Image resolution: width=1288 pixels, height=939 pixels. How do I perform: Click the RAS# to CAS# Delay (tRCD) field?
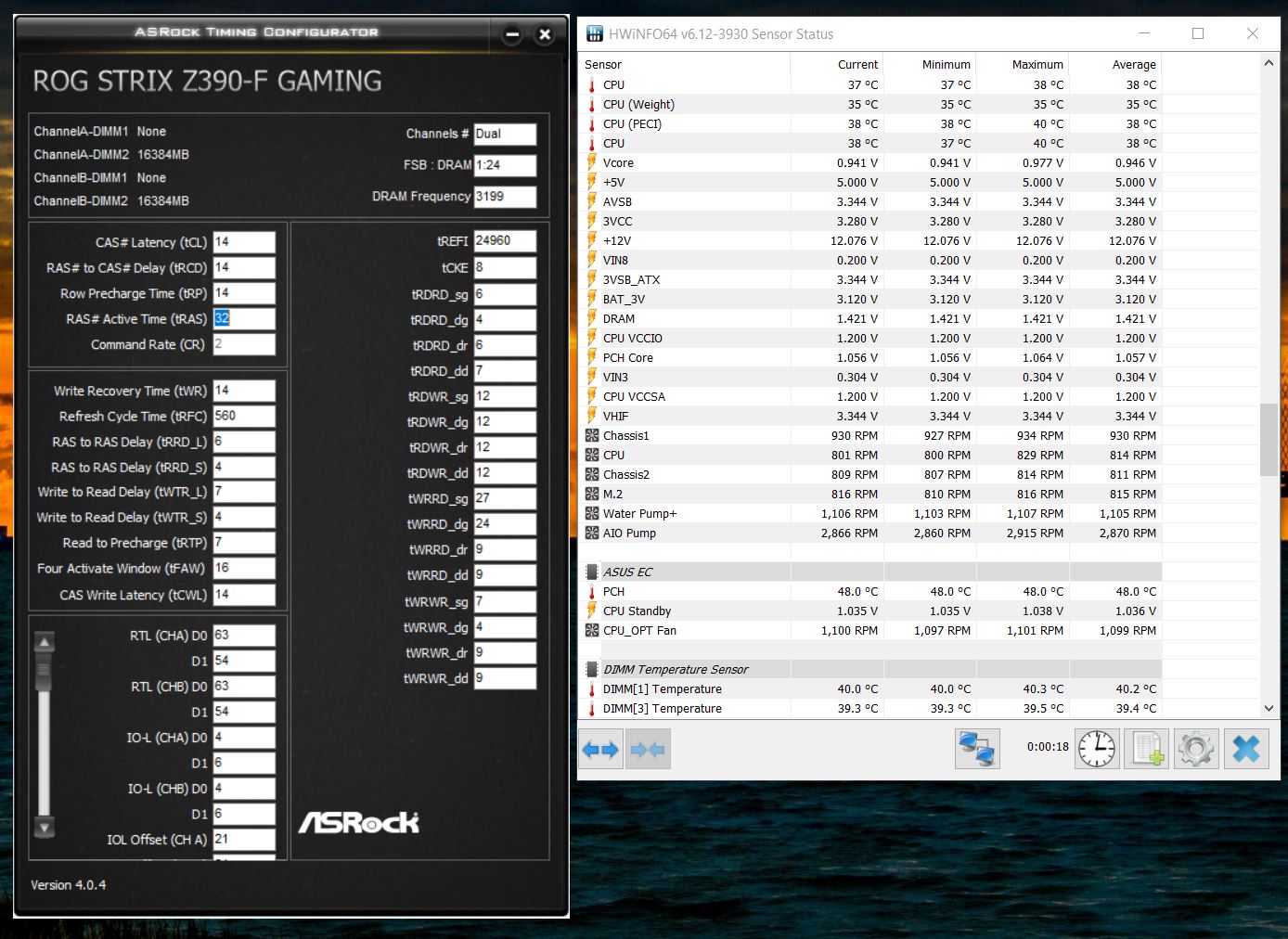tap(244, 267)
